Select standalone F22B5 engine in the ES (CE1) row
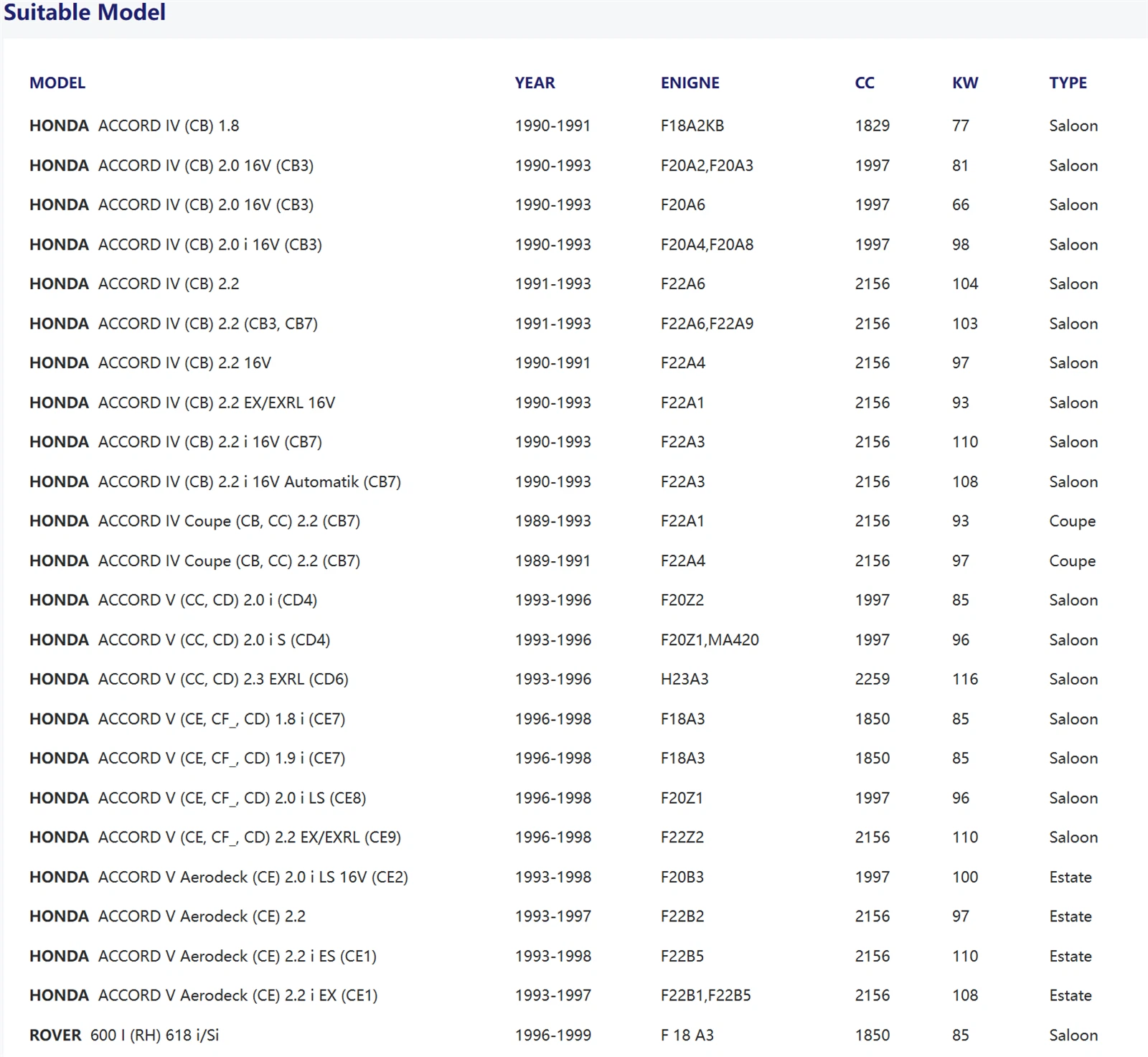 682,956
